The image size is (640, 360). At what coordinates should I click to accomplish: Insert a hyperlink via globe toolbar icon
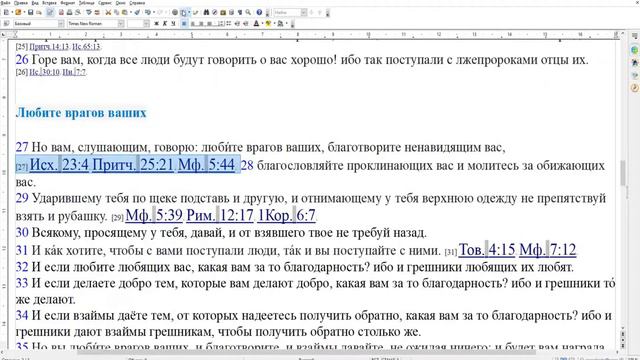175,13
